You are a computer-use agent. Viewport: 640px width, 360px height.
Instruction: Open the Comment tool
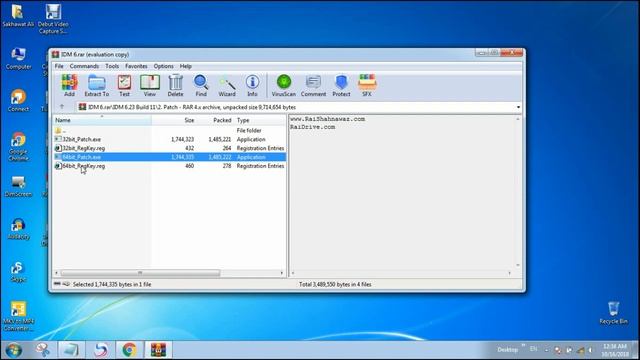313,86
